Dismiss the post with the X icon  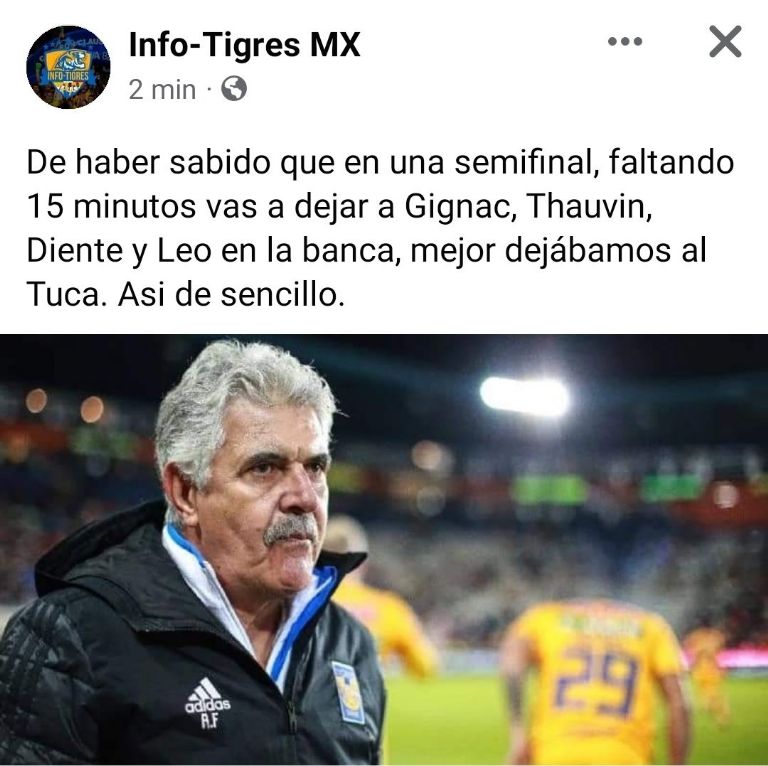(x=725, y=42)
